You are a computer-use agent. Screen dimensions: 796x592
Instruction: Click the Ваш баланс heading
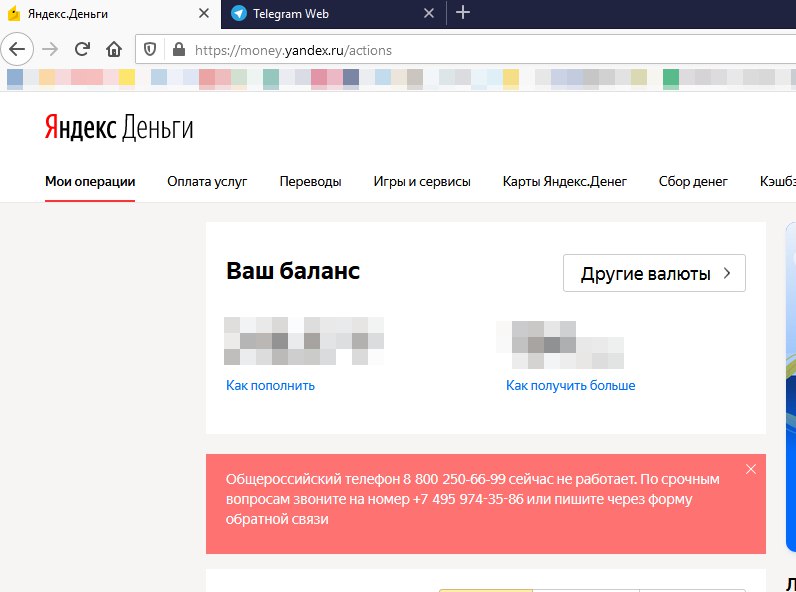(293, 271)
